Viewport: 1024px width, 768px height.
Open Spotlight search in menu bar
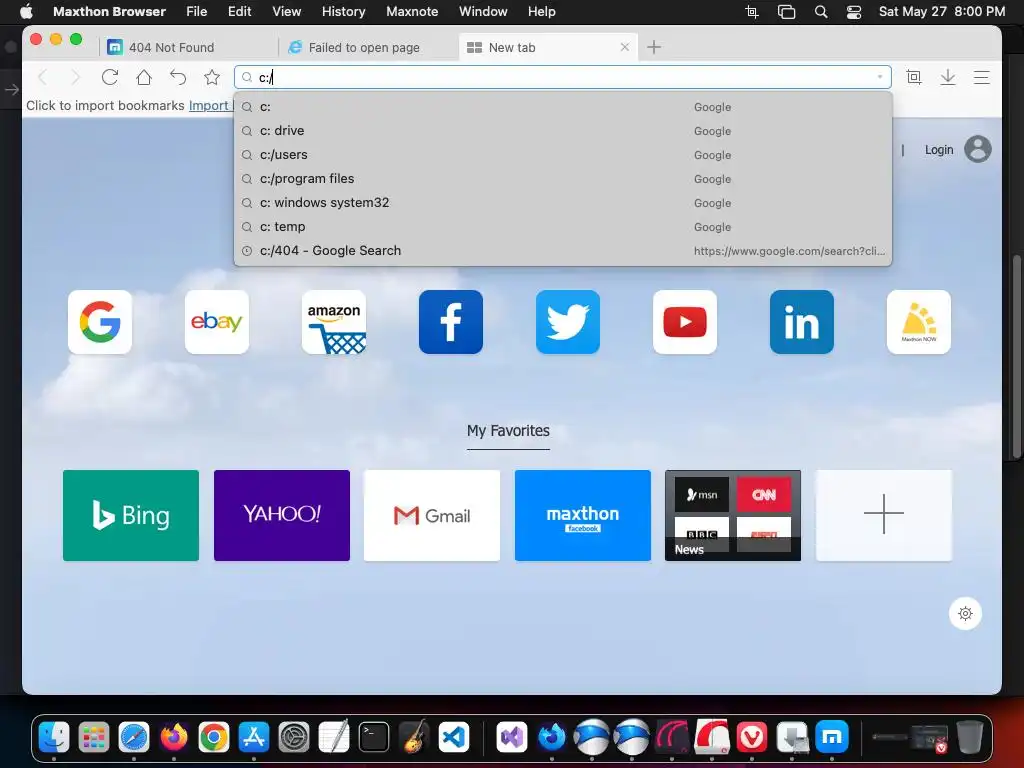(x=821, y=12)
